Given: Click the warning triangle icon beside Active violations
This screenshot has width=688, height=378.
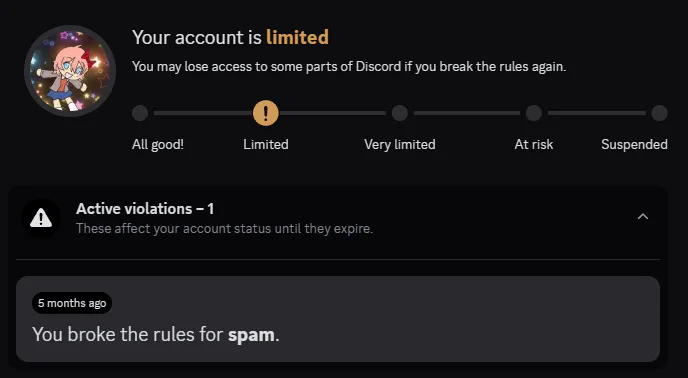Looking at the screenshot, I should (41, 218).
